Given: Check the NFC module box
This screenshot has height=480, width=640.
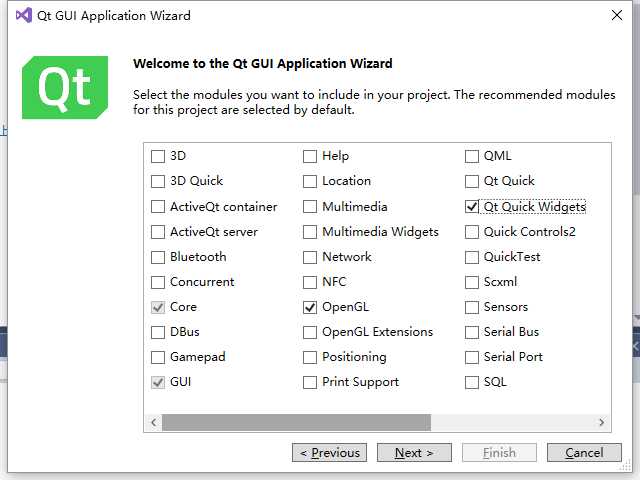Looking at the screenshot, I should 310,282.
